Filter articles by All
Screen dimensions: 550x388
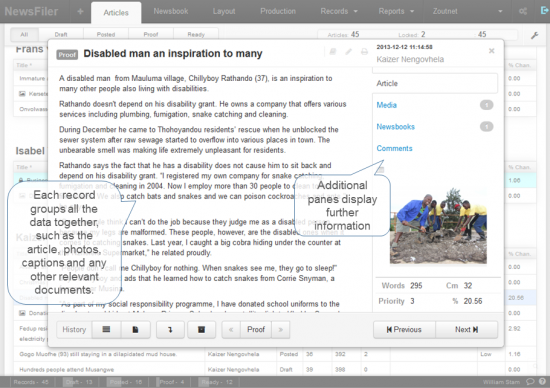click(24, 34)
